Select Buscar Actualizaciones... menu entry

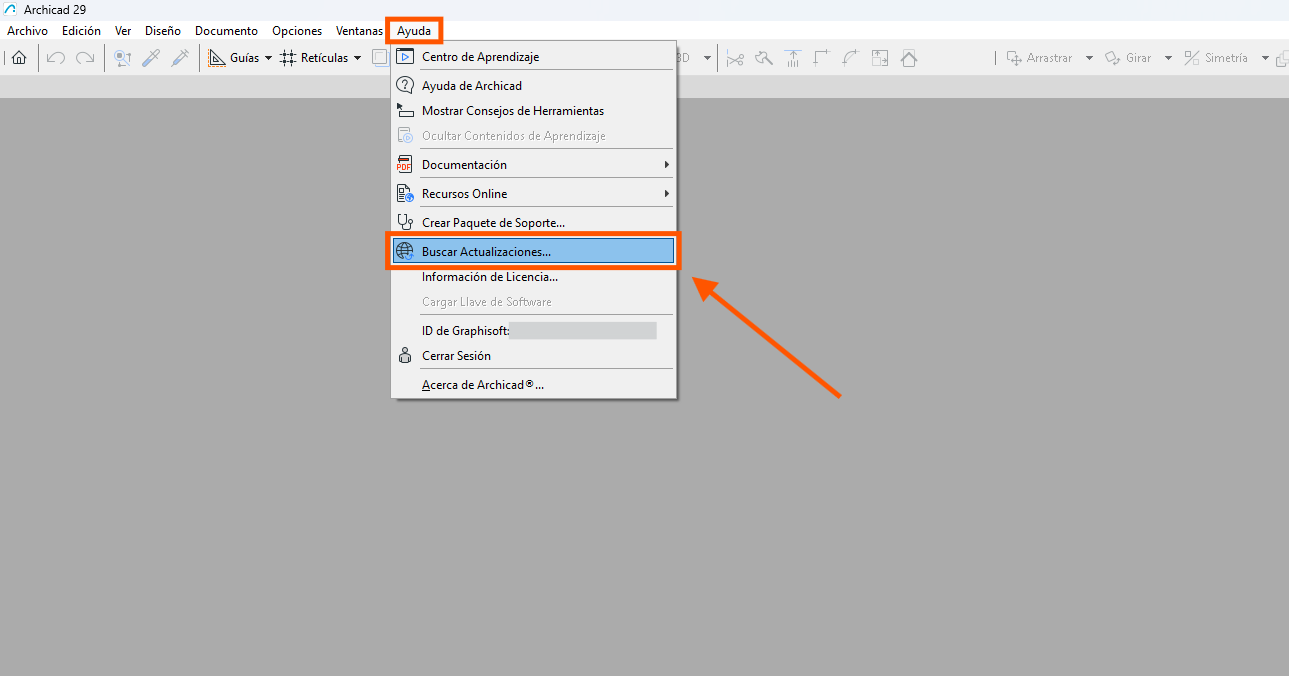click(x=534, y=252)
